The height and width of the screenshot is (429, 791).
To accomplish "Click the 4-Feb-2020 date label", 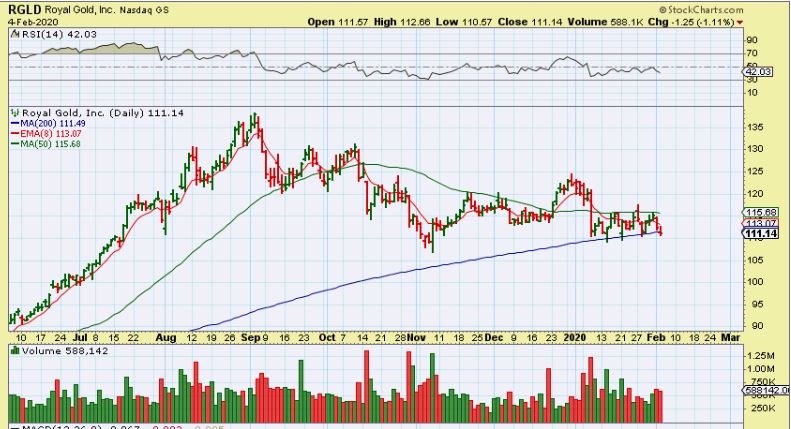I will click(x=33, y=22).
